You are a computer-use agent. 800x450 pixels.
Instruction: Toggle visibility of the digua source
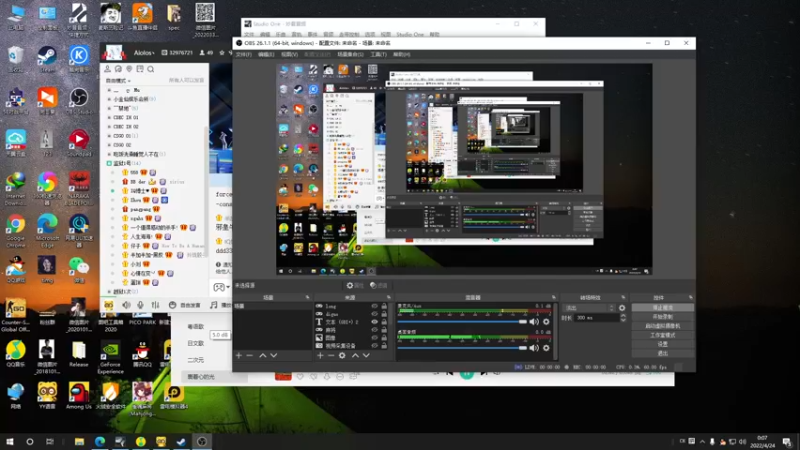pos(374,314)
